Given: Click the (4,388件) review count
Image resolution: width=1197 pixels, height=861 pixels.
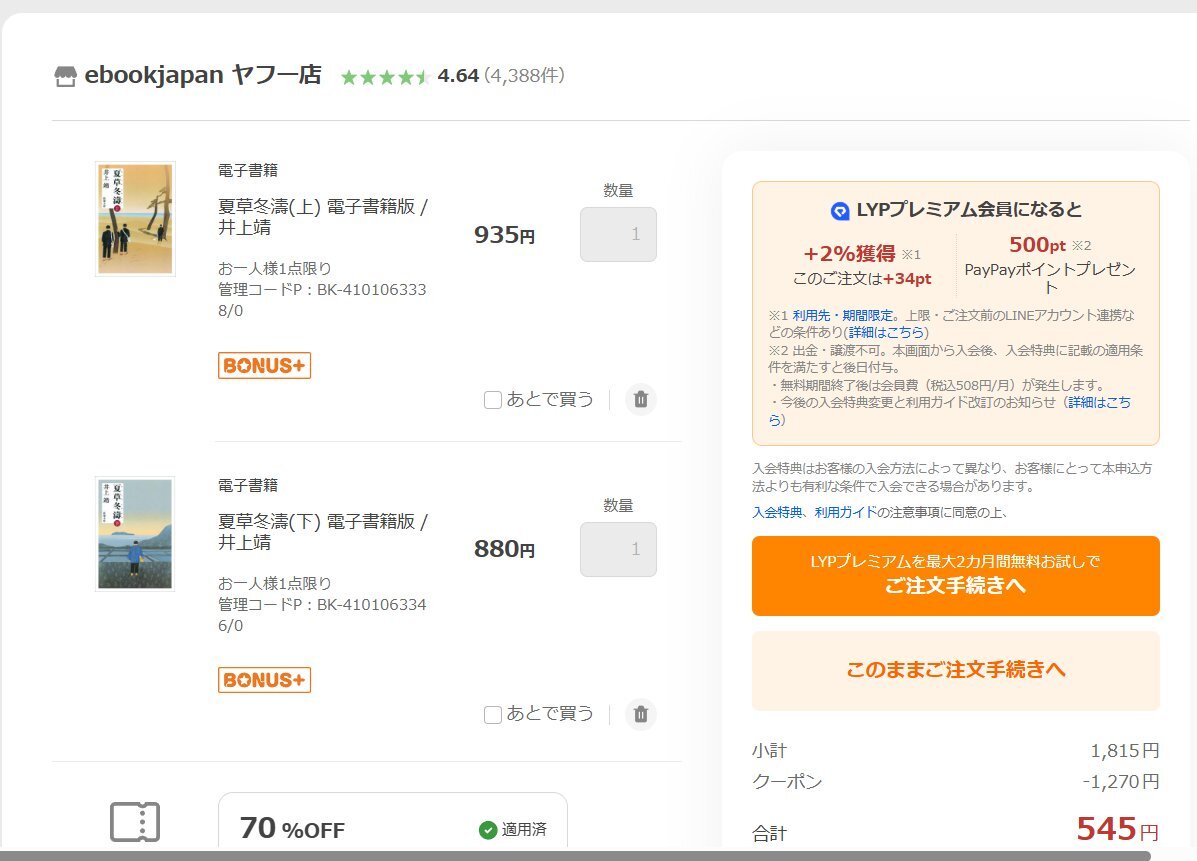Looking at the screenshot, I should click(x=524, y=76).
